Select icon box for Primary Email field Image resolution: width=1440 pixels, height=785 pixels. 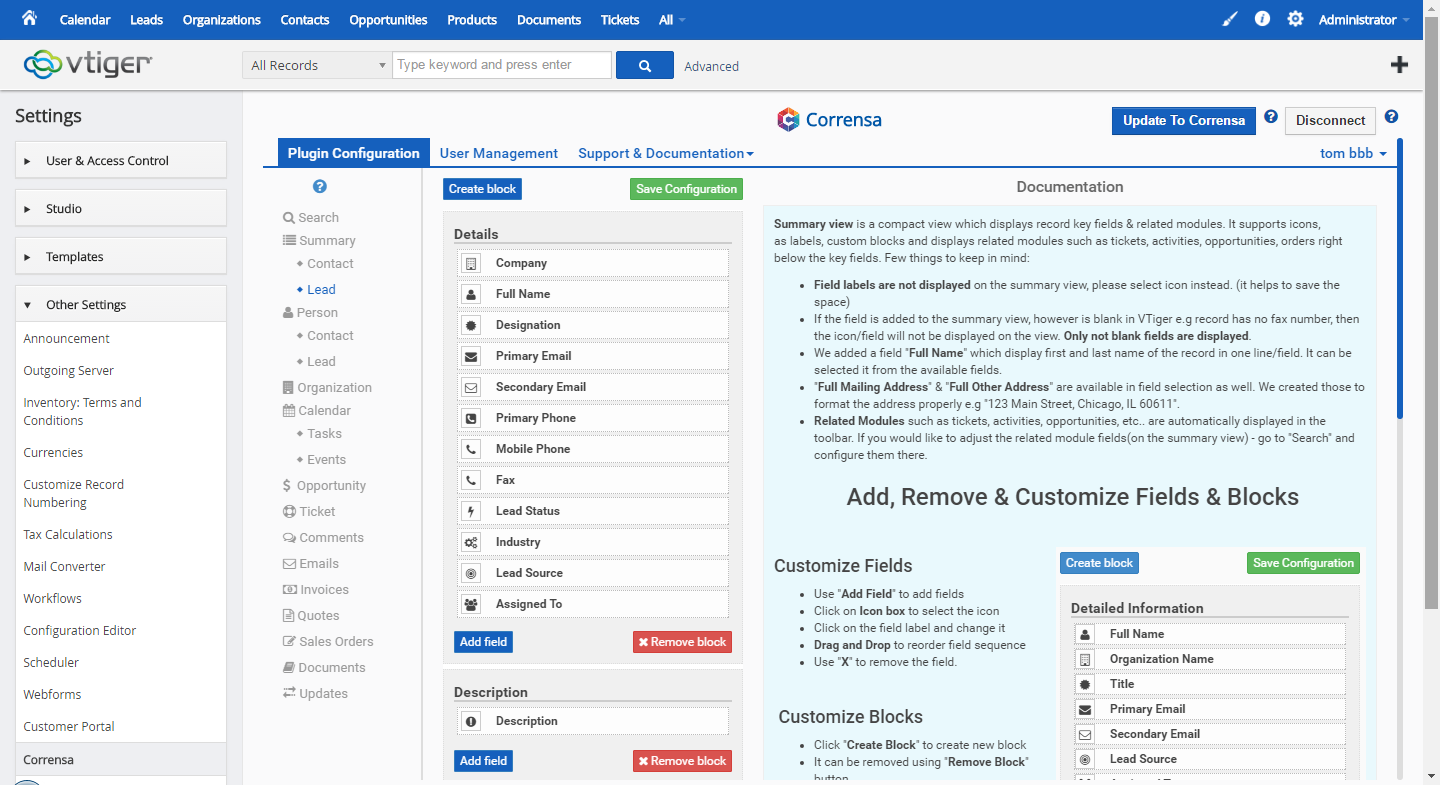pyautogui.click(x=471, y=356)
